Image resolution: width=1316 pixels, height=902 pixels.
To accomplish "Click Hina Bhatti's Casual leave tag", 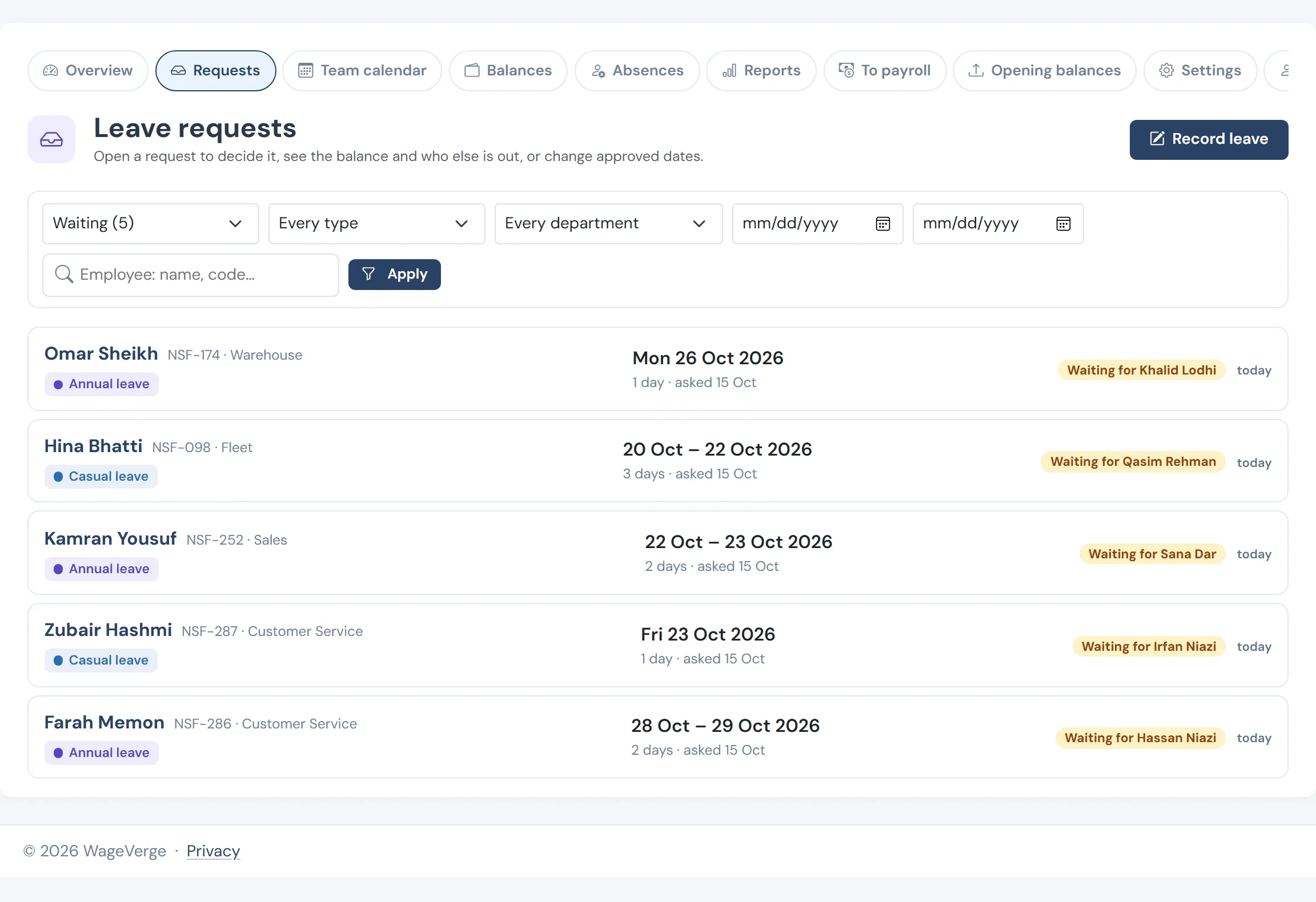I will tap(101, 477).
